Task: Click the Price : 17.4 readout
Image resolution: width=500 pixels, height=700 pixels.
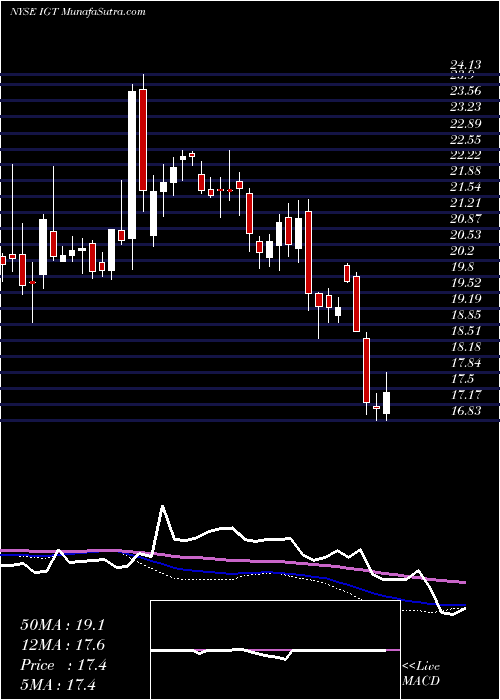Action: 63,665
